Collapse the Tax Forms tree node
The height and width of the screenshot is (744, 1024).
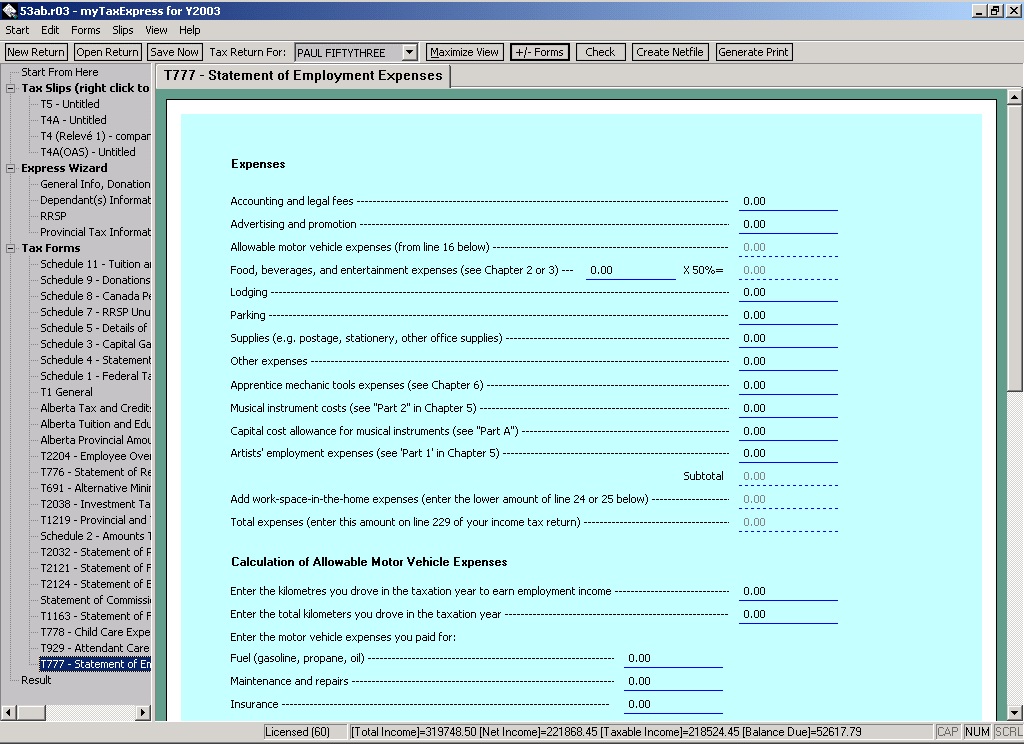coord(11,248)
